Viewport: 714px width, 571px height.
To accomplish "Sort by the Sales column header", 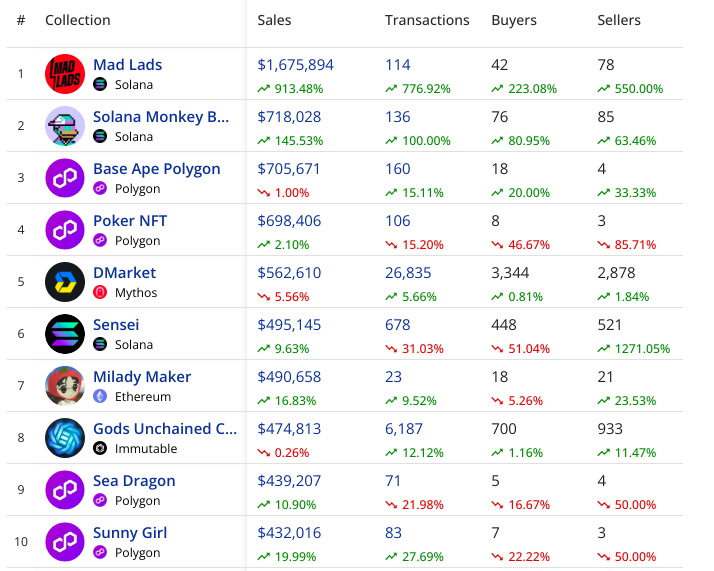I will click(274, 20).
